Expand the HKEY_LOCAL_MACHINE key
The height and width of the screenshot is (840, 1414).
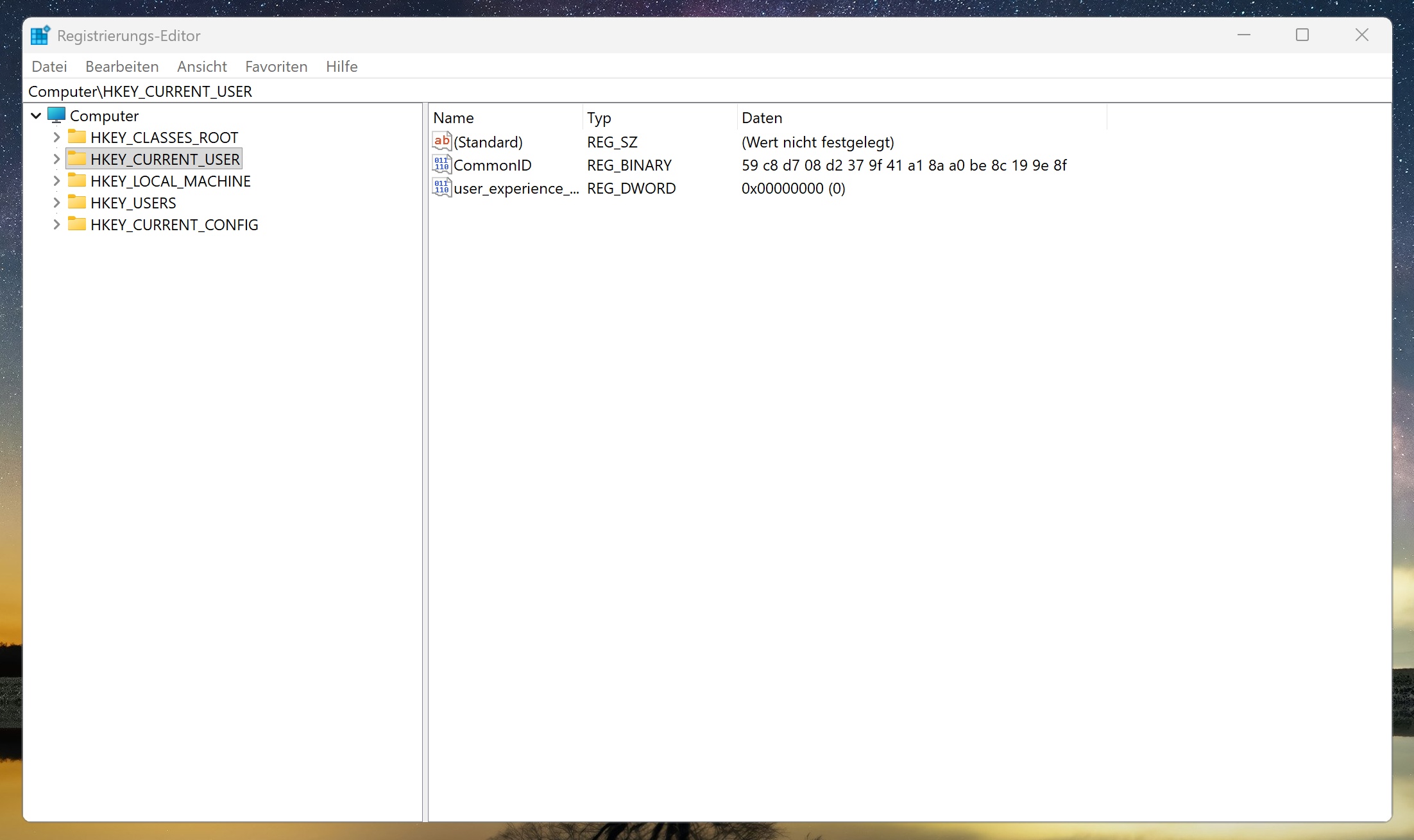tap(56, 181)
